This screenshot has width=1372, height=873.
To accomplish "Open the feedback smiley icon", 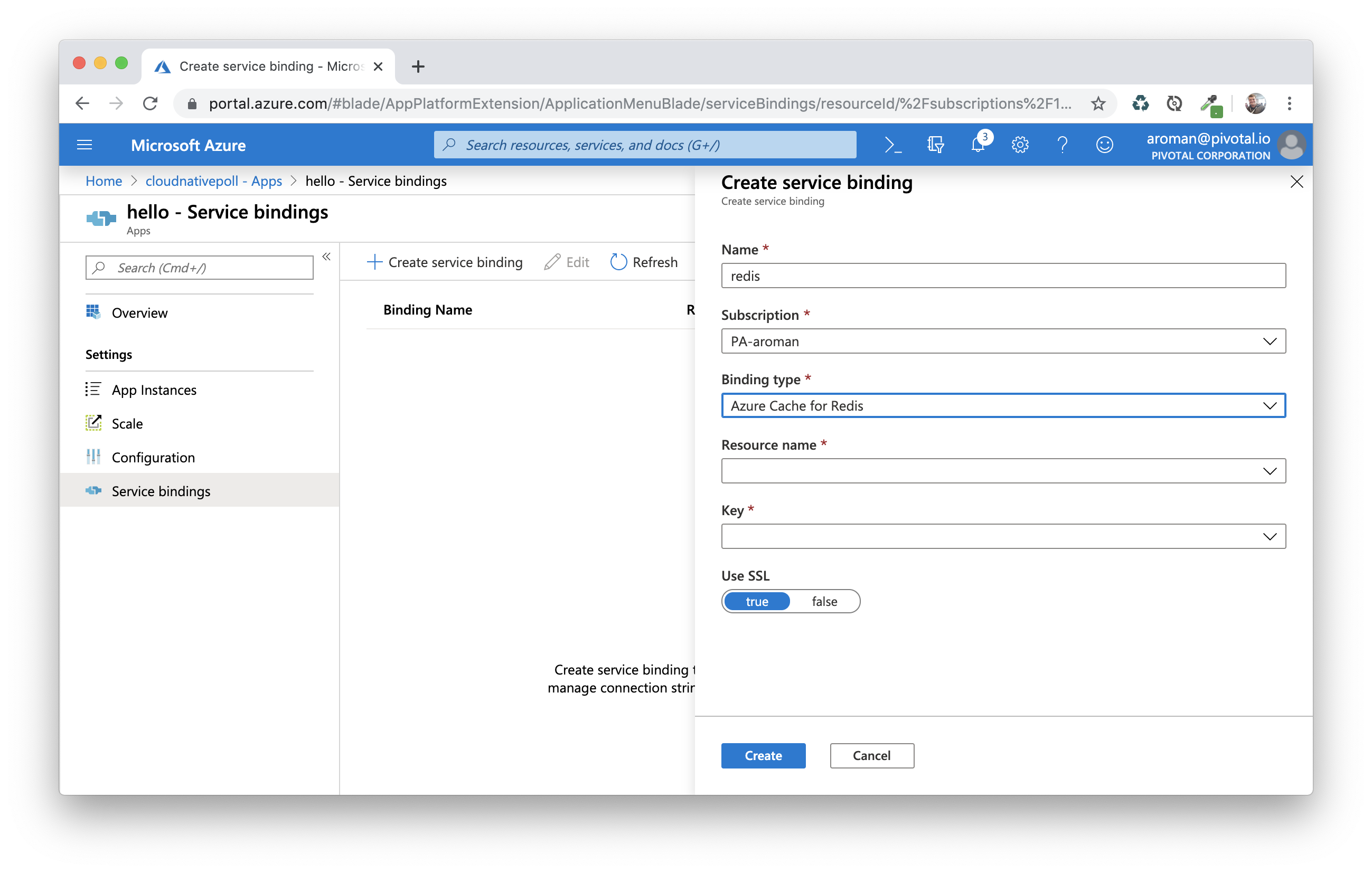I will [1104, 145].
